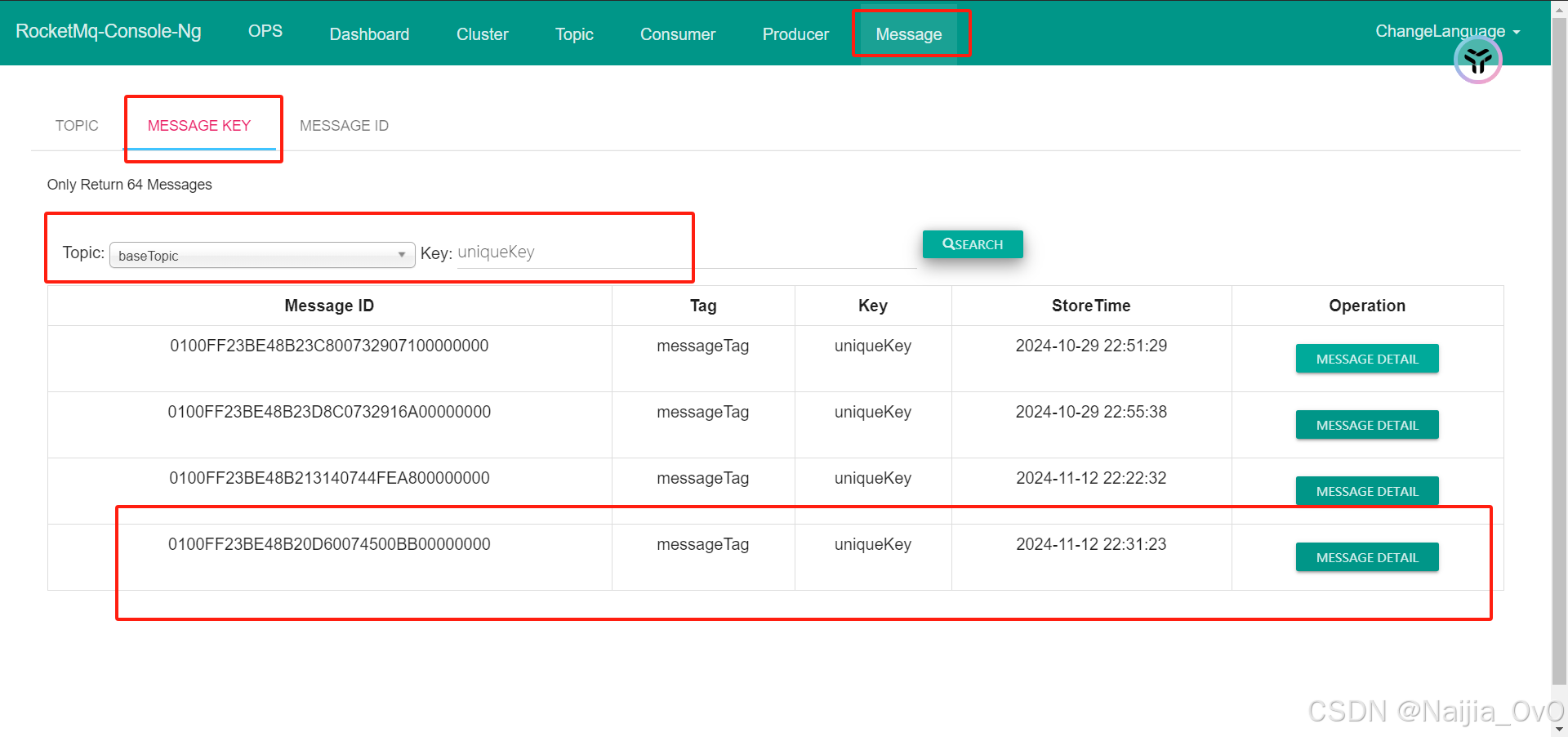Image resolution: width=1568 pixels, height=737 pixels.
Task: Click message ID 0100FF23BE48B23D8C0732916A00000000
Action: click(329, 412)
